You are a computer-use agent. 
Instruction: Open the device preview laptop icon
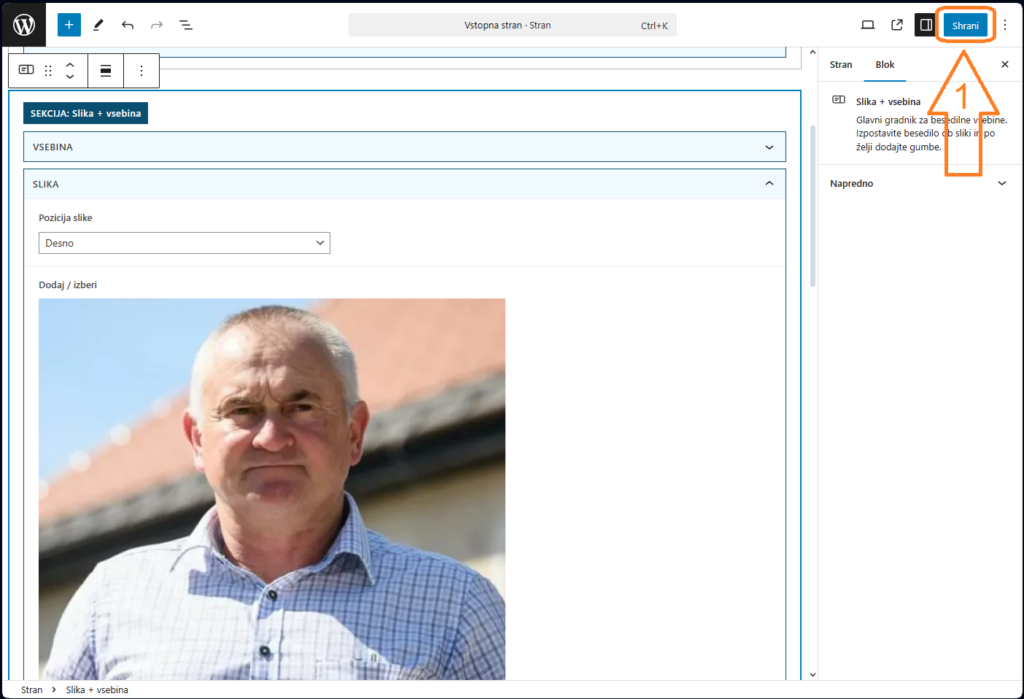click(x=868, y=25)
